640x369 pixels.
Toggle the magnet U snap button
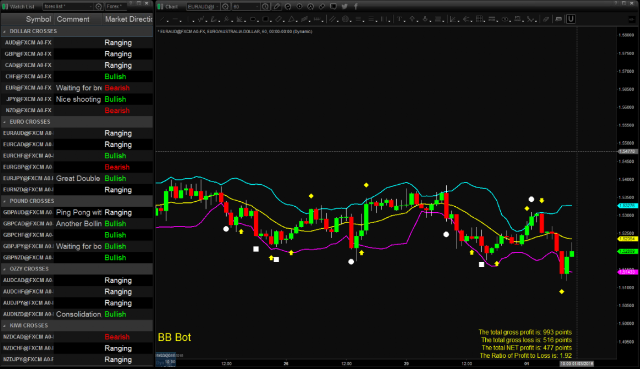(571, 19)
